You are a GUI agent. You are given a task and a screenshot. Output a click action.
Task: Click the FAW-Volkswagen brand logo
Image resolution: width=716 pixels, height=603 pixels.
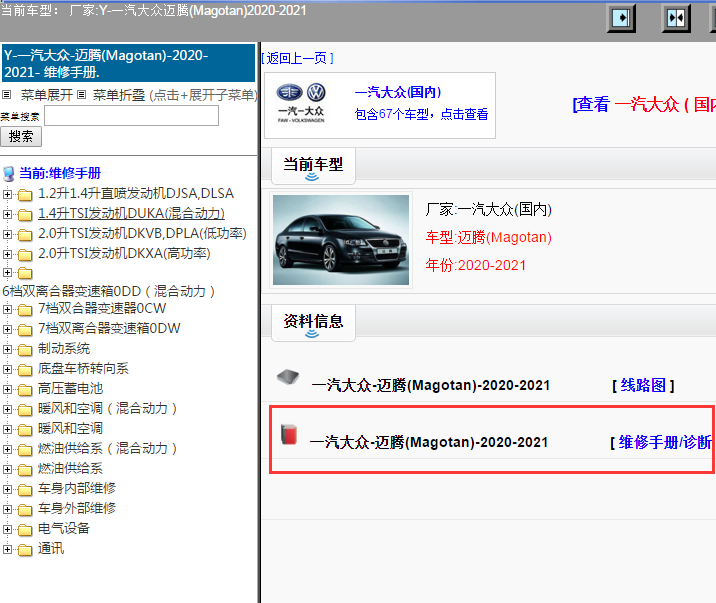coord(301,103)
